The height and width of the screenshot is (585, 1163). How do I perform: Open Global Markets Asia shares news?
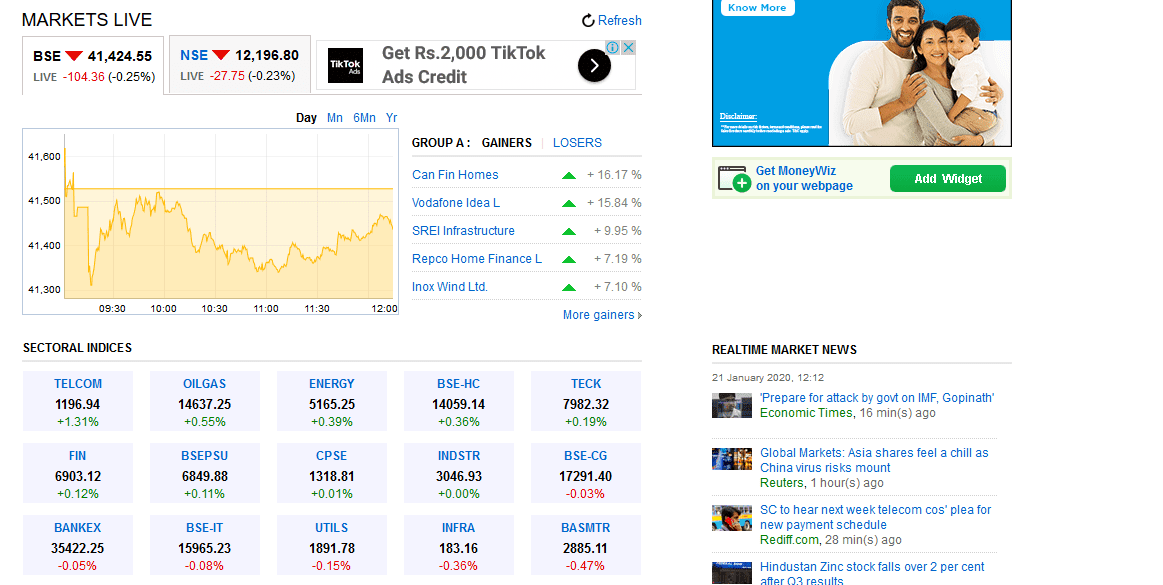point(874,460)
